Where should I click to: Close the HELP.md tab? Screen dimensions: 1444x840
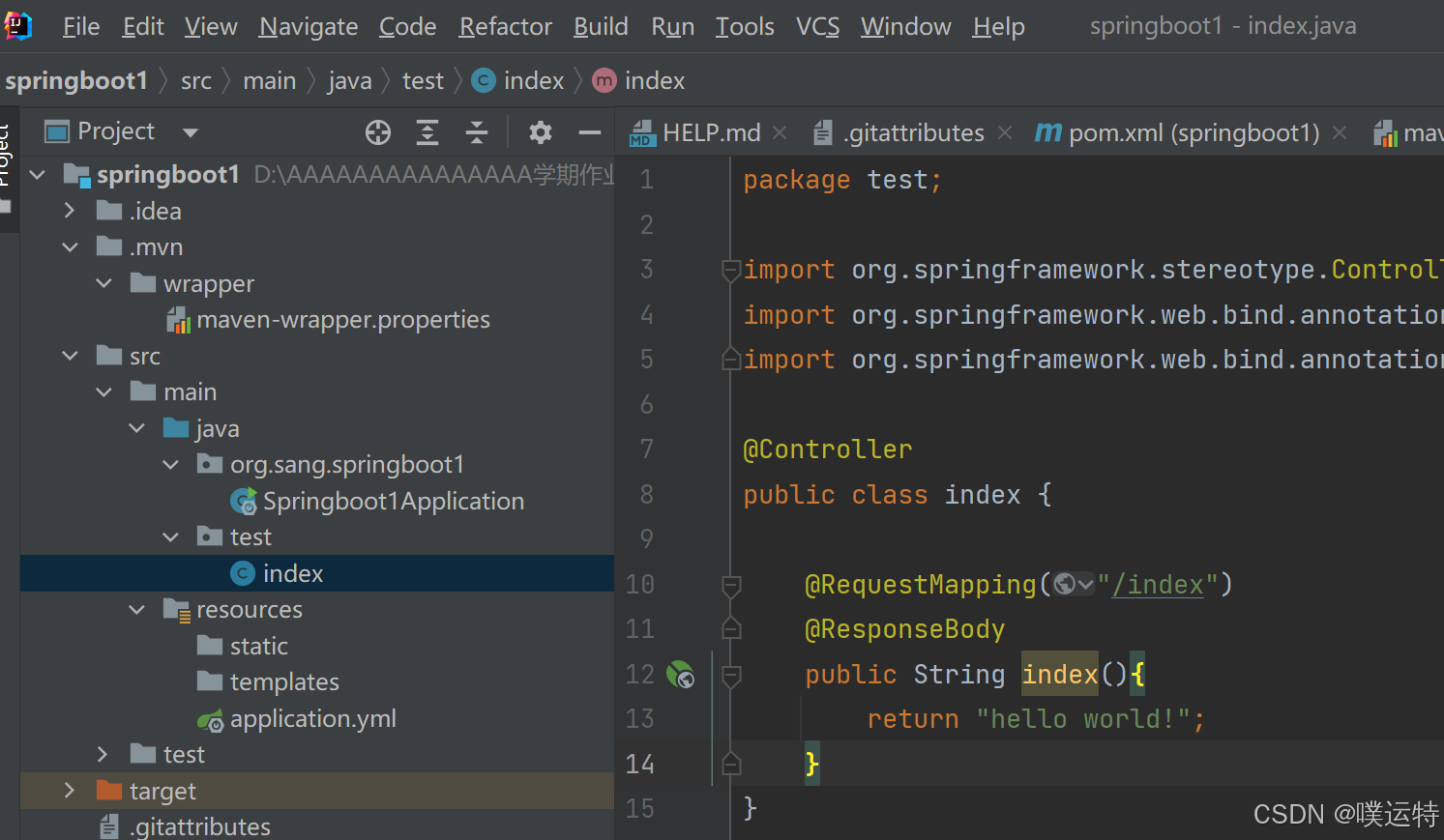pyautogui.click(x=780, y=132)
